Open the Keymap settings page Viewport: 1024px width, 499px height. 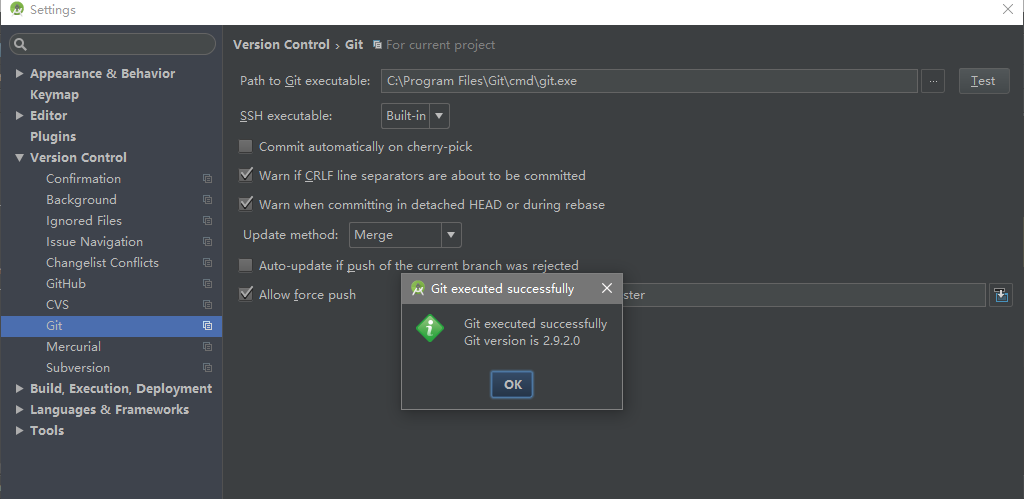[54, 95]
